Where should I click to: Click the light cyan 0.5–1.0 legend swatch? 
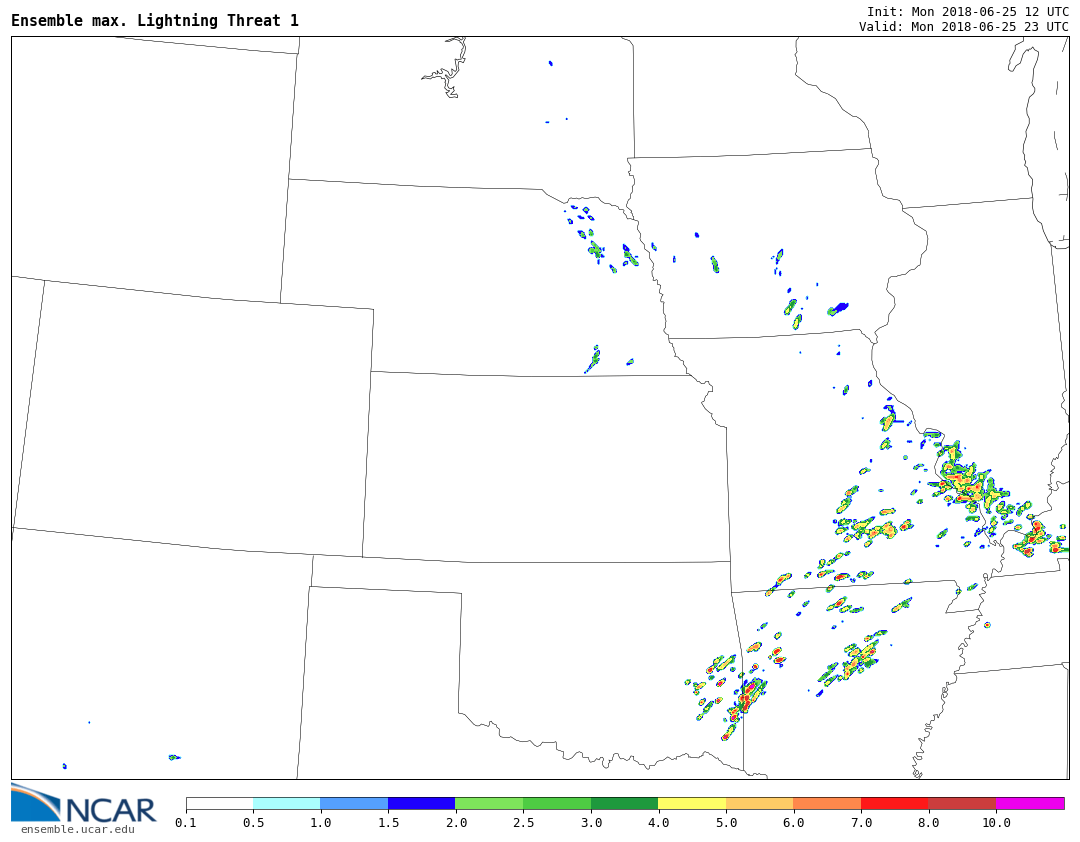pyautogui.click(x=286, y=803)
